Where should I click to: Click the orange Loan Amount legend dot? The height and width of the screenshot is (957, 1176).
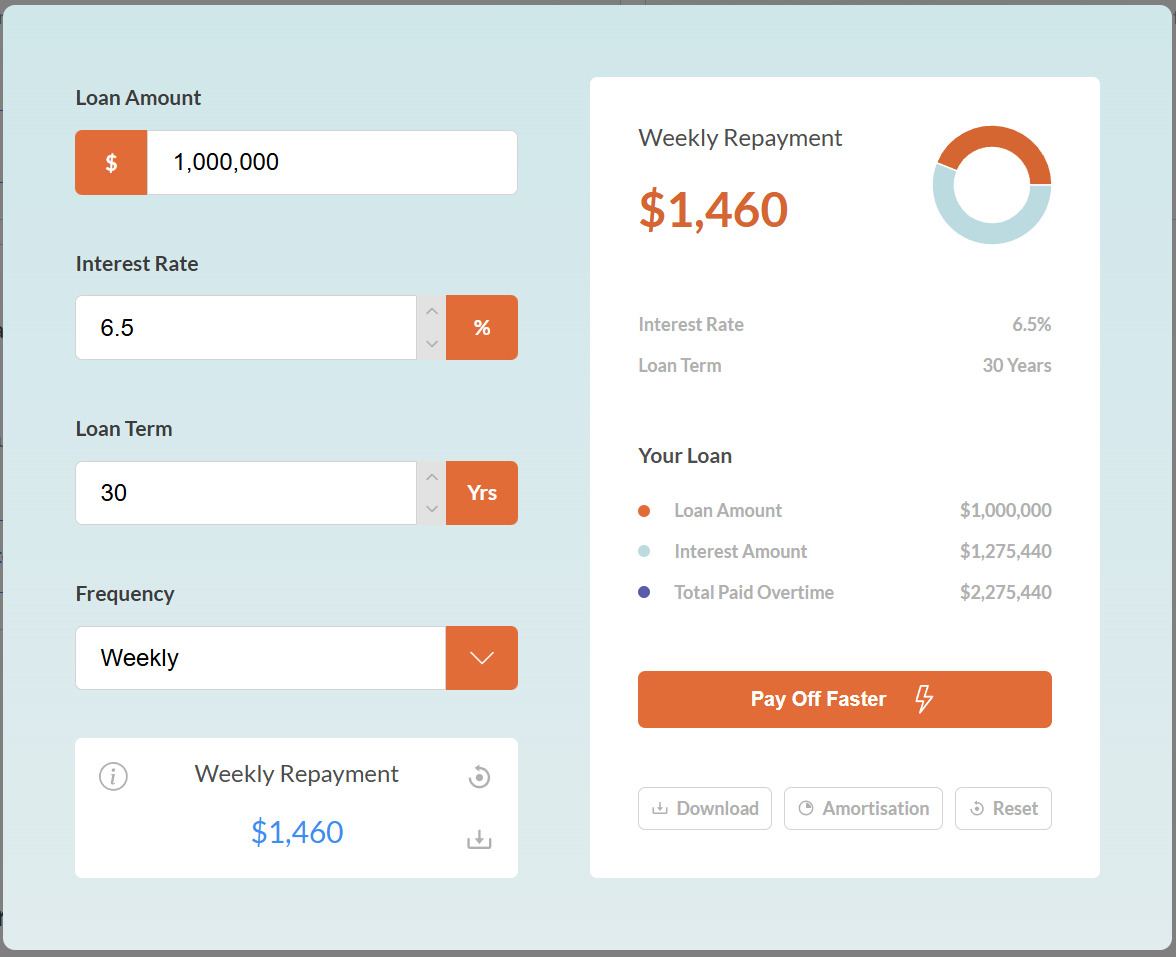point(644,511)
